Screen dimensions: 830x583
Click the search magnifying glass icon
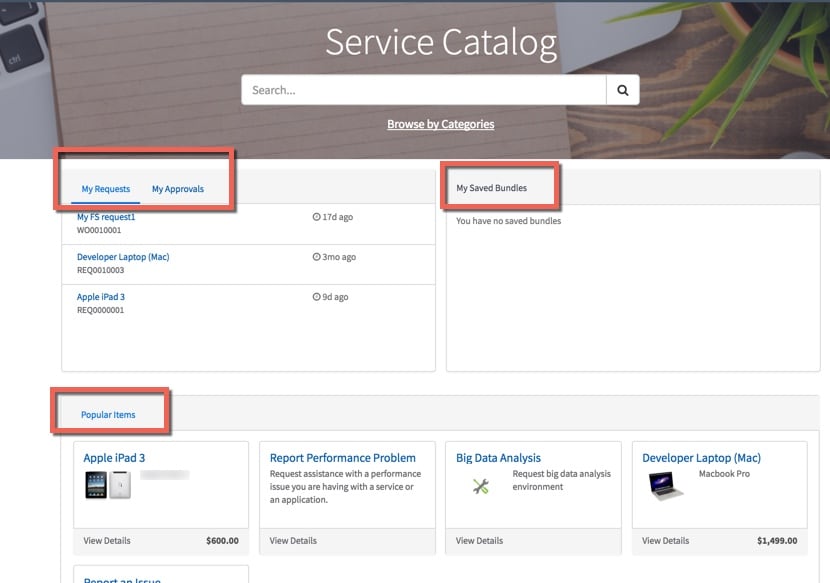(x=623, y=89)
